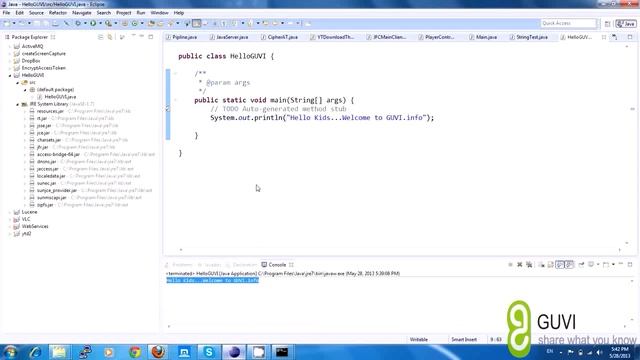
Task: Open the Refactor menu
Action: pyautogui.click(x=58, y=13)
